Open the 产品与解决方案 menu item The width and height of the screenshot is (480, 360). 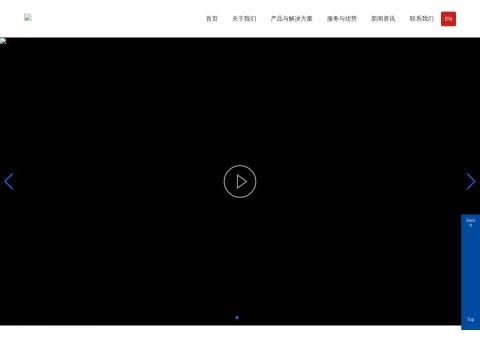point(291,19)
